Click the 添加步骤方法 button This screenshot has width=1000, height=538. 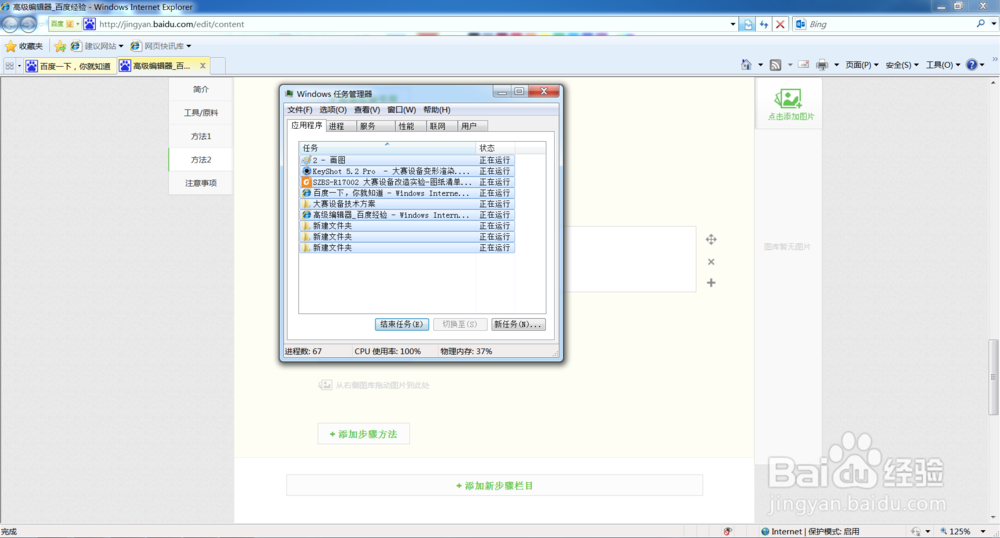pyautogui.click(x=364, y=434)
